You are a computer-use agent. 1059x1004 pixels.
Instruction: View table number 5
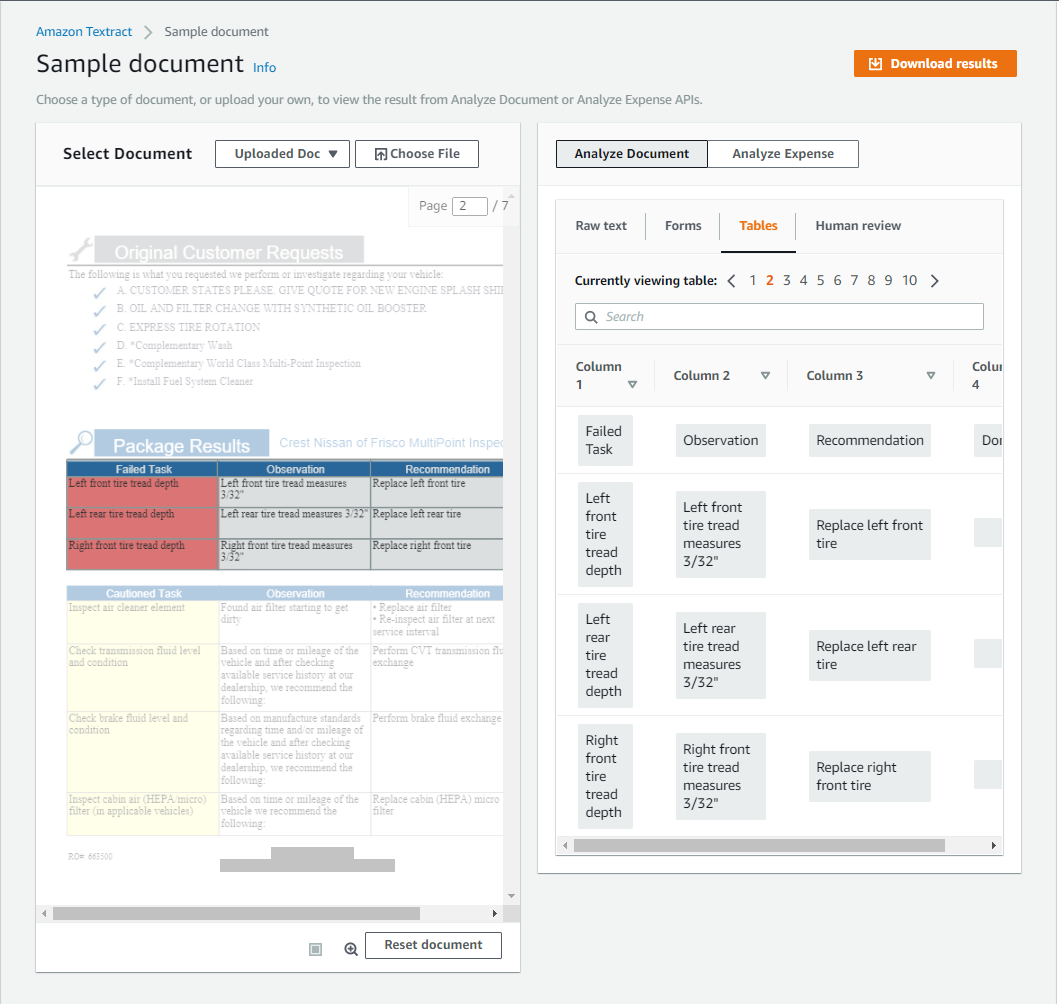821,281
